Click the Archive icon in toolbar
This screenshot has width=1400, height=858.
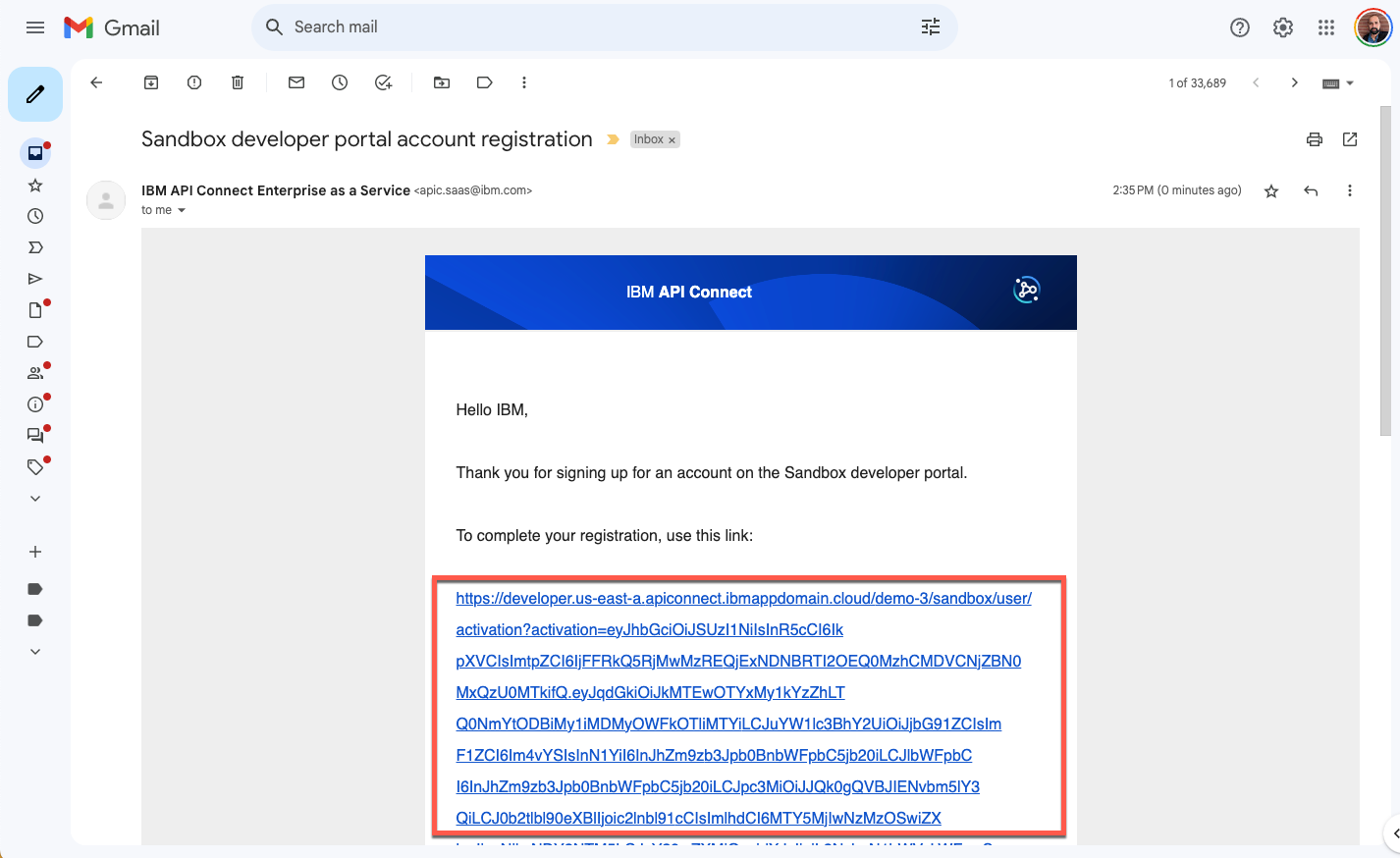151,83
